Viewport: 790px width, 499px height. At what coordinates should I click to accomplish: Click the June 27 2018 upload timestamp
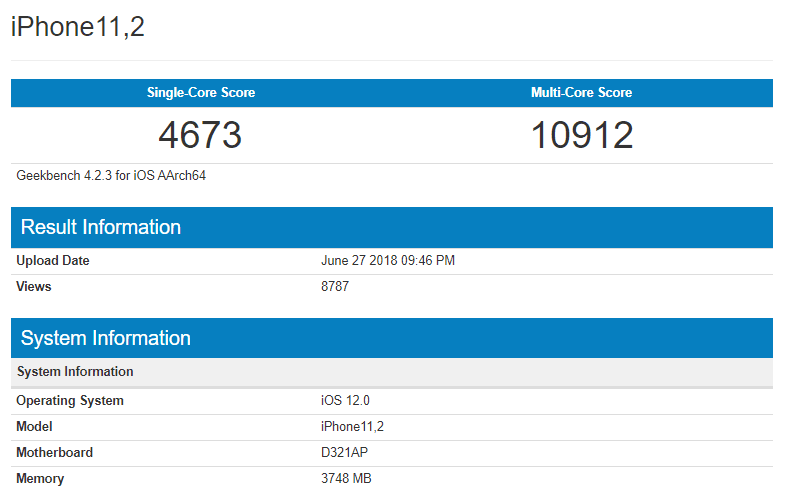click(389, 261)
